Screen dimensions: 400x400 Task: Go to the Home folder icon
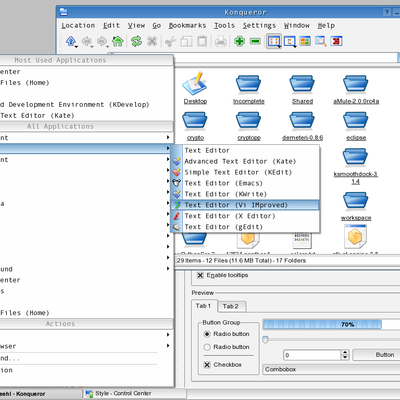(x=118, y=41)
